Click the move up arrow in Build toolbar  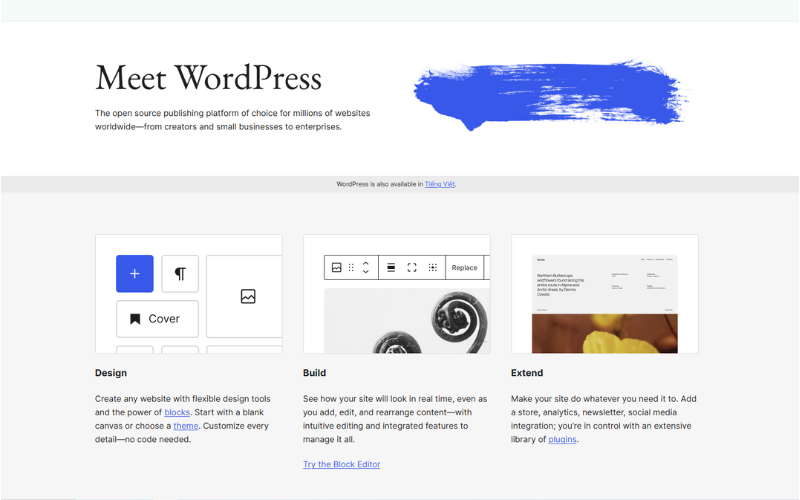pos(365,263)
